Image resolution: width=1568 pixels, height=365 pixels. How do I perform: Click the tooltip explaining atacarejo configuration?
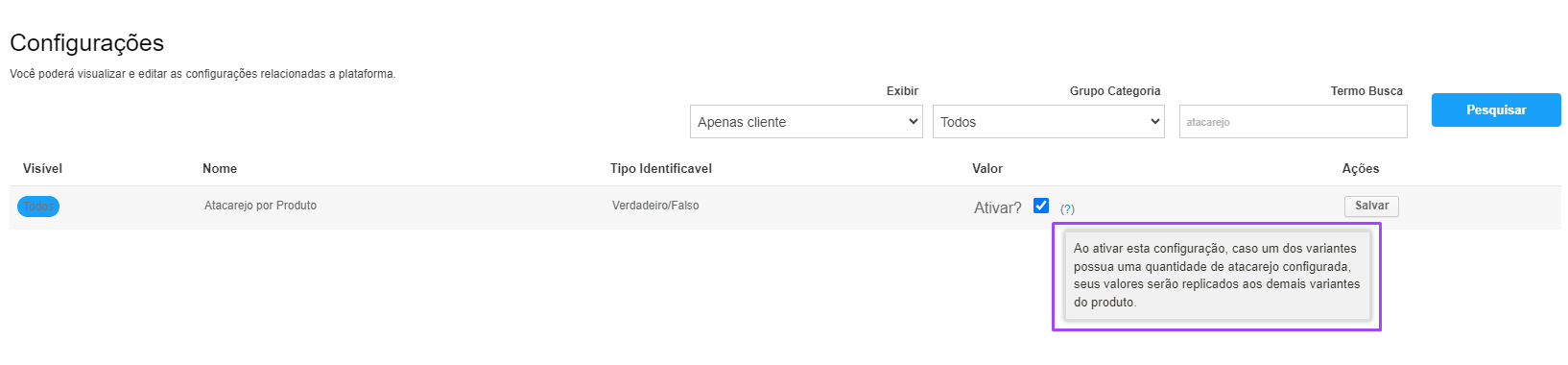coord(1217,276)
